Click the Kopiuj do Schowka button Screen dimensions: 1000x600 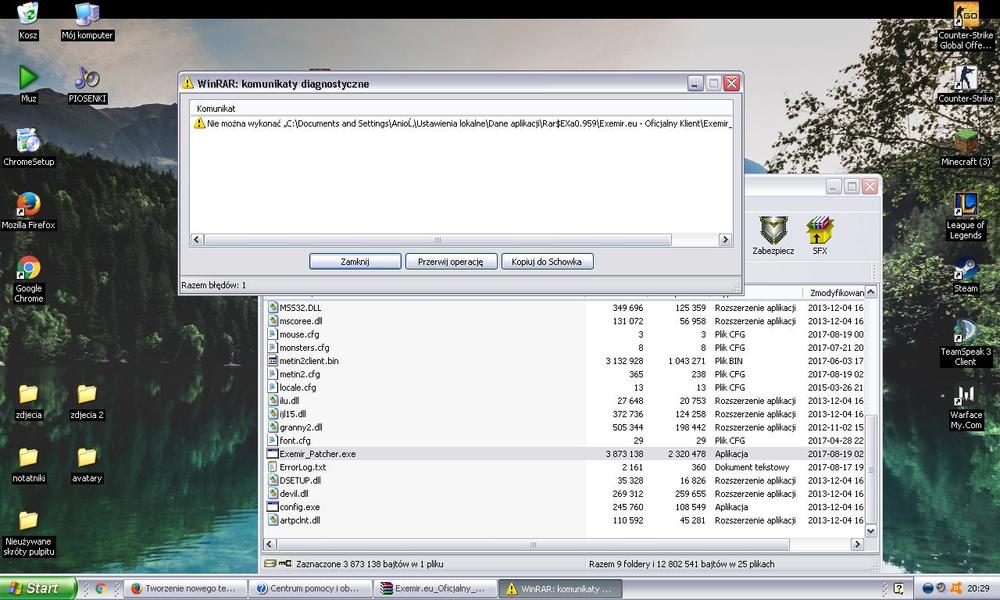(x=547, y=261)
